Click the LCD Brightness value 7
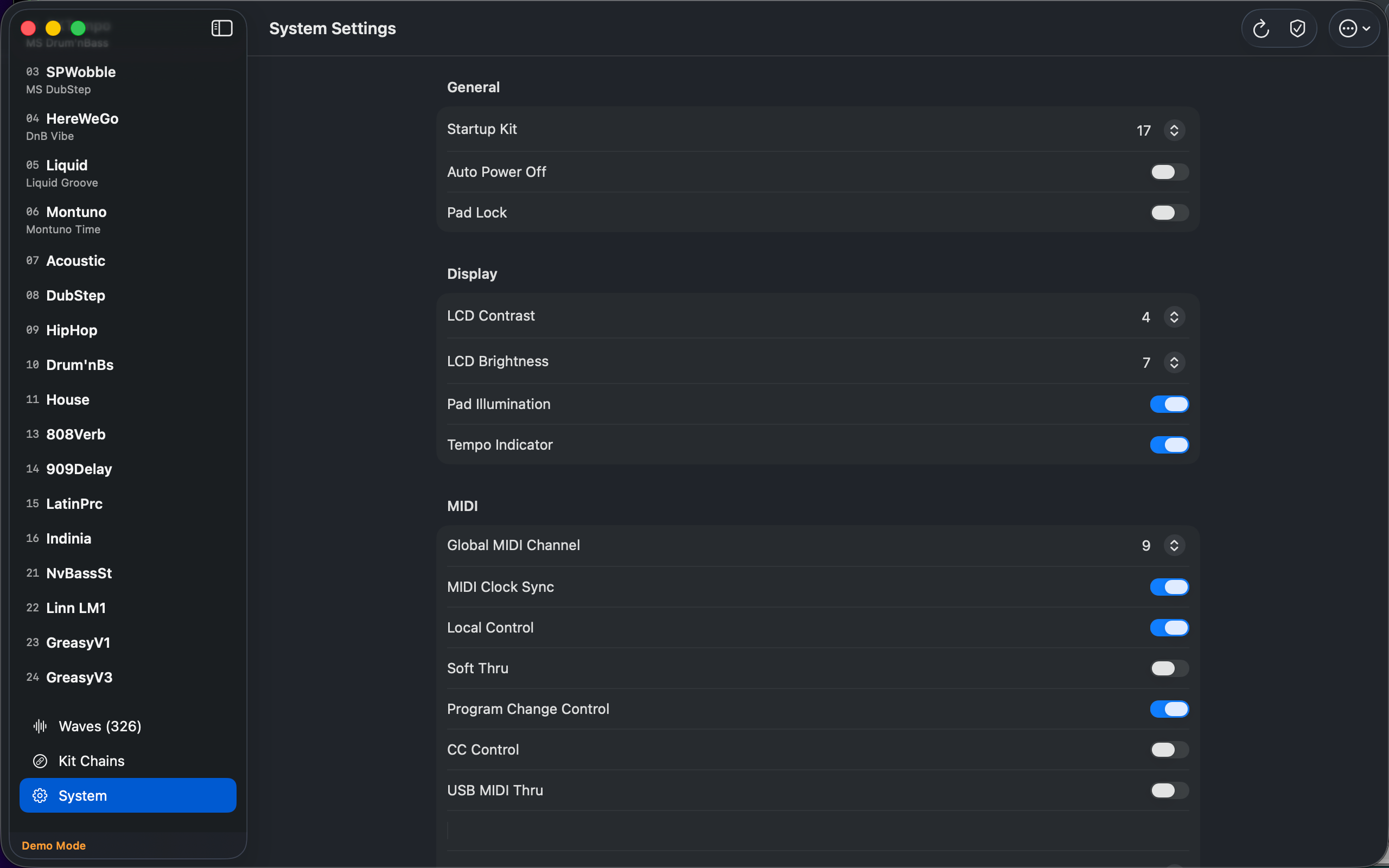1389x868 pixels. tap(1145, 363)
